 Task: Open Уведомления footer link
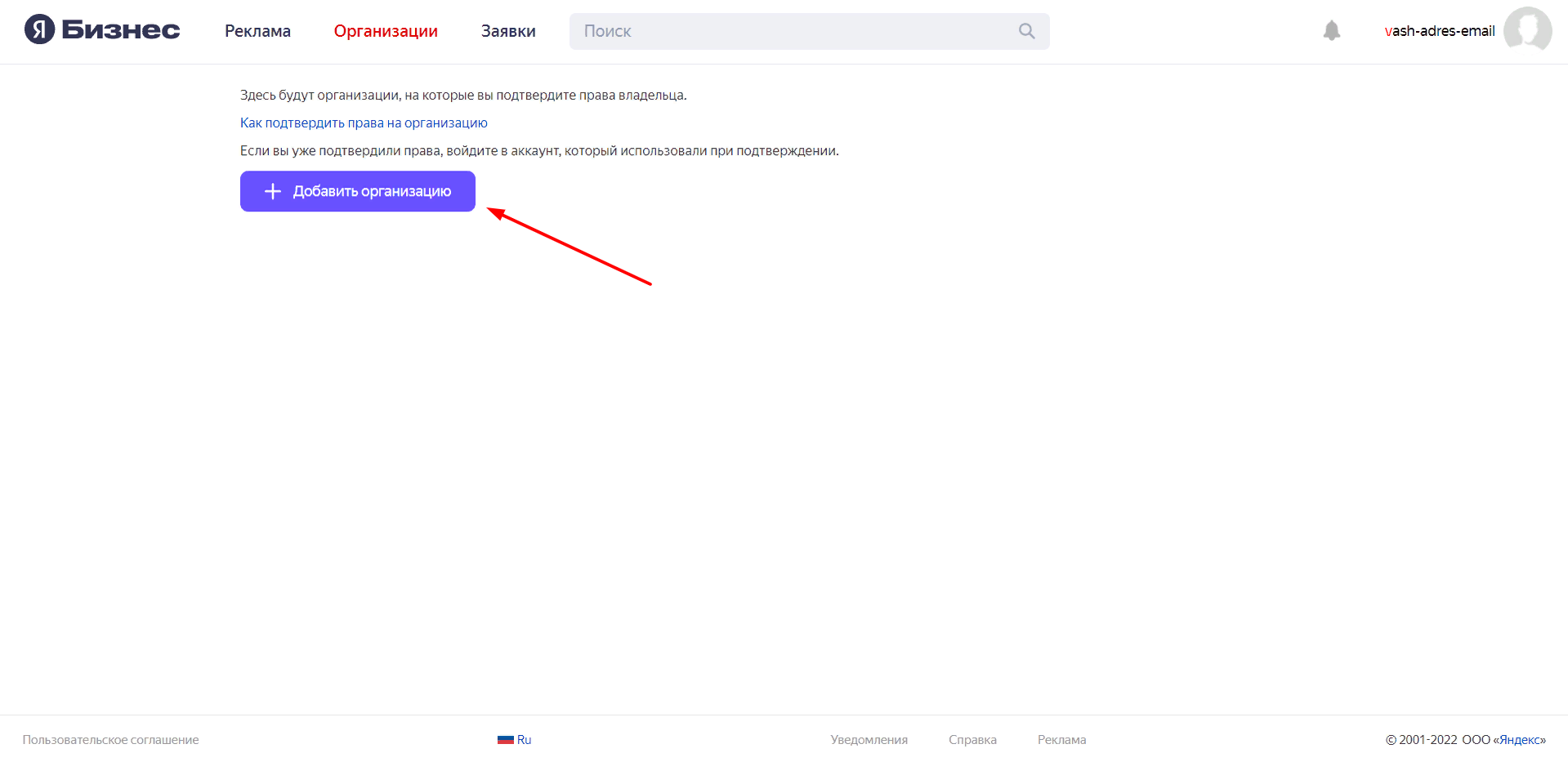click(x=869, y=740)
